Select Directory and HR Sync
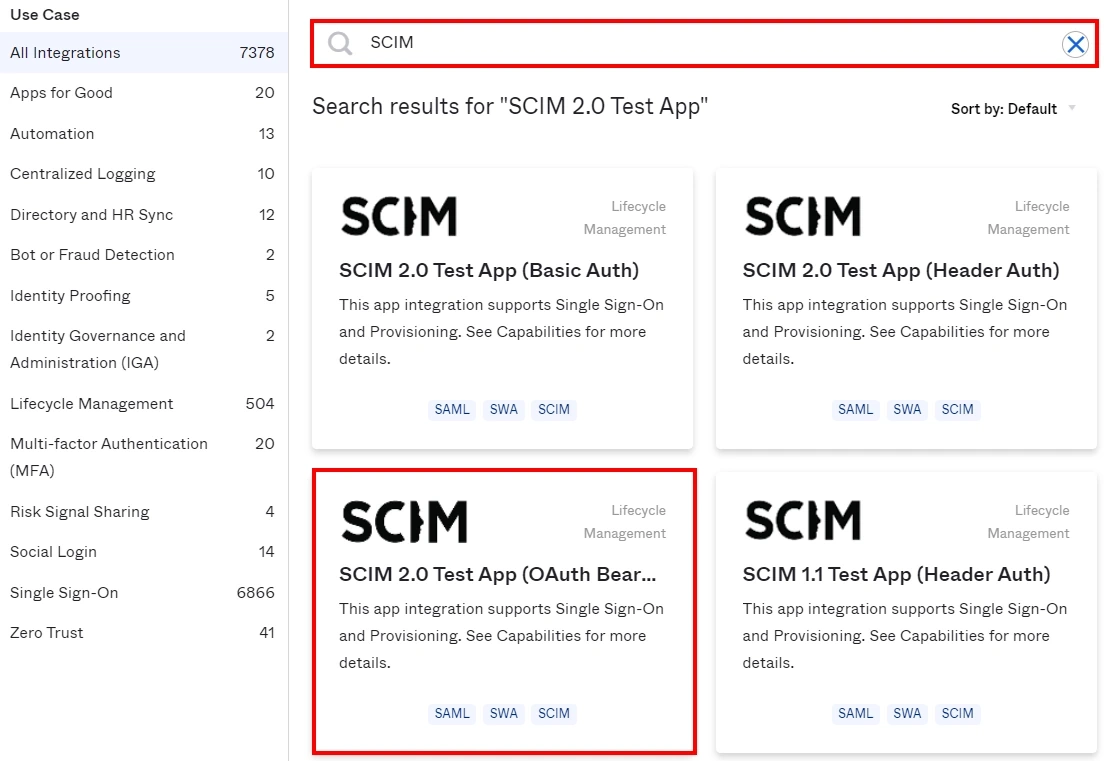 144,215
